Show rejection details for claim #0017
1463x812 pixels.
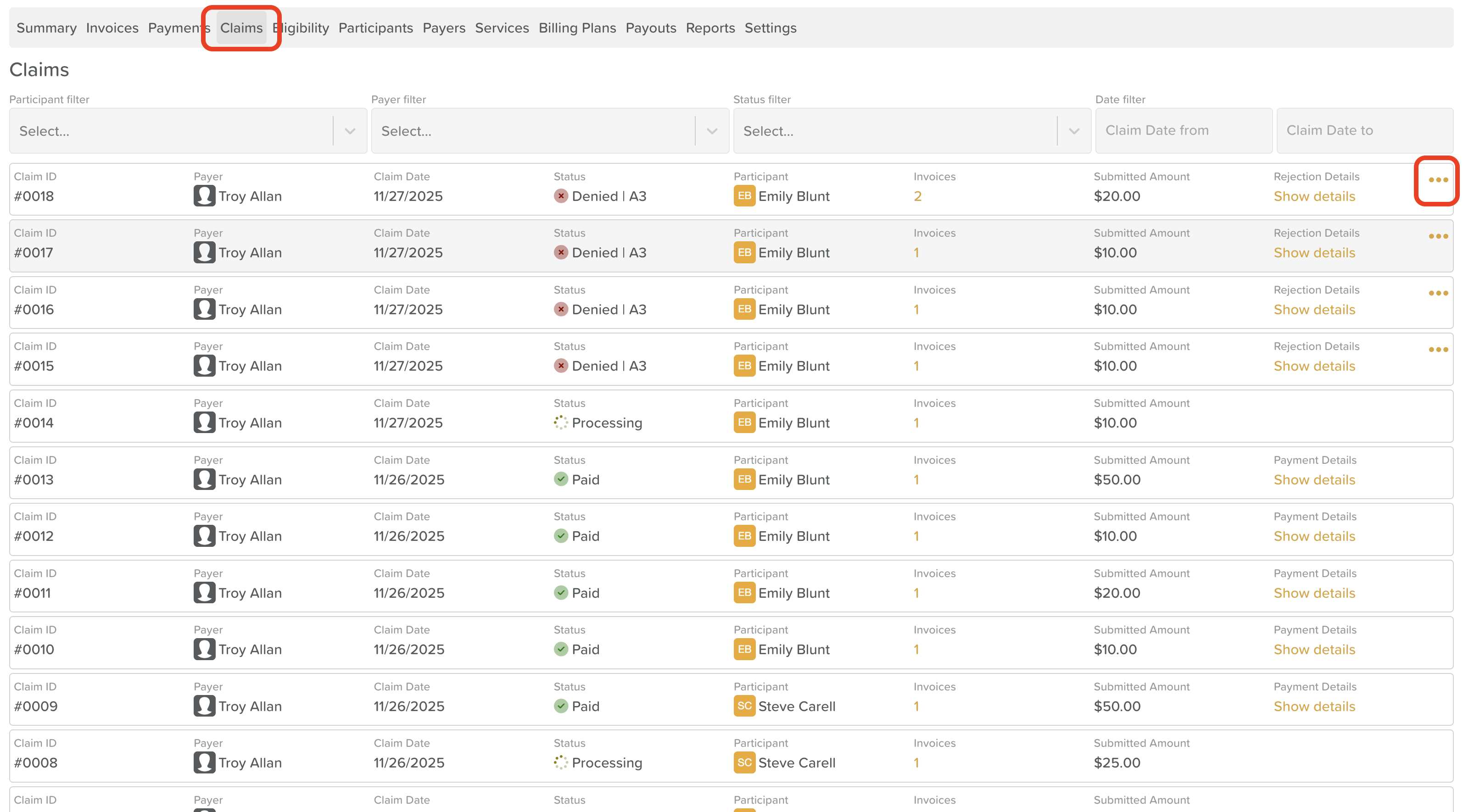click(1314, 253)
